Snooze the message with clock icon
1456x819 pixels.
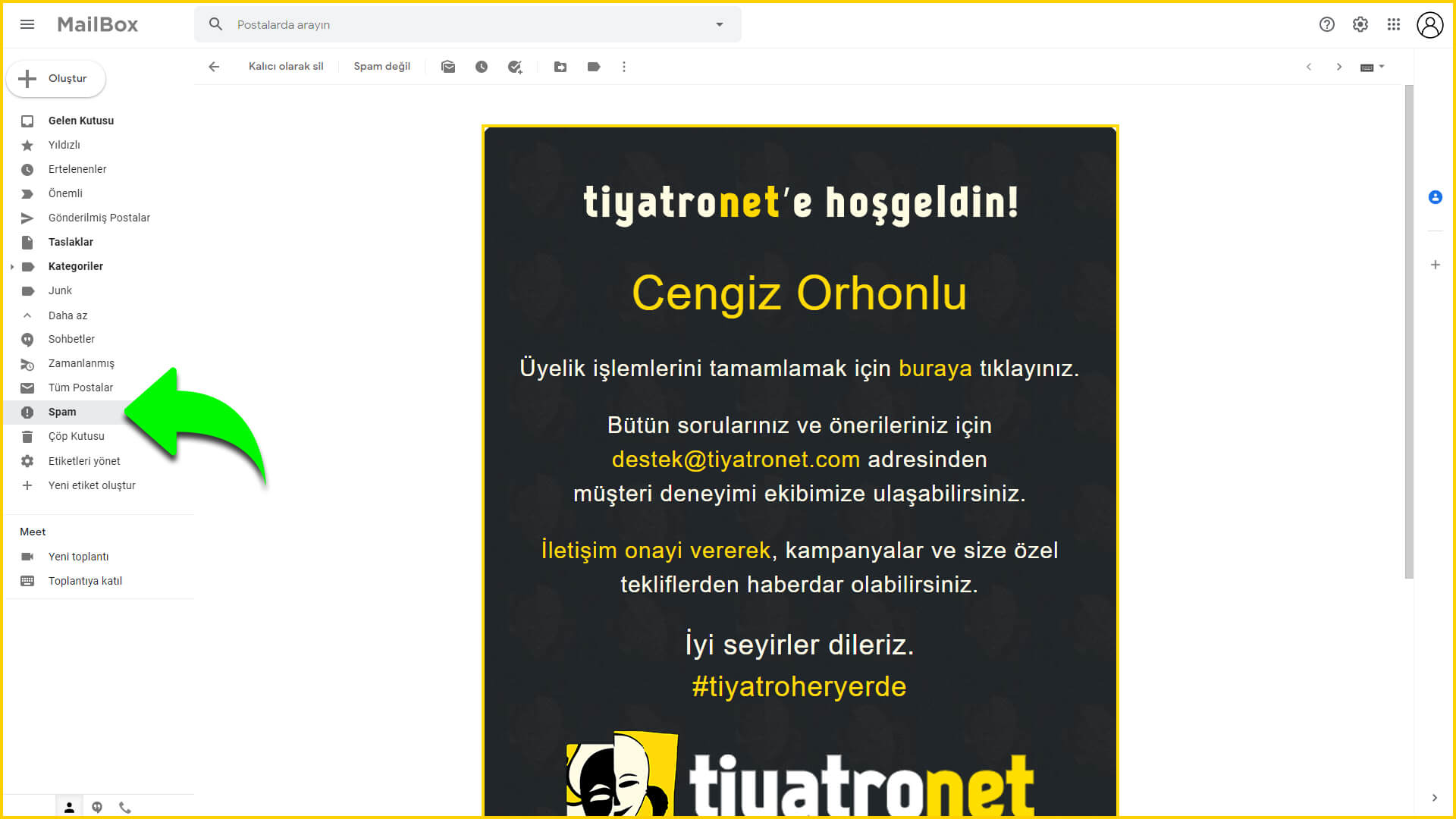482,67
